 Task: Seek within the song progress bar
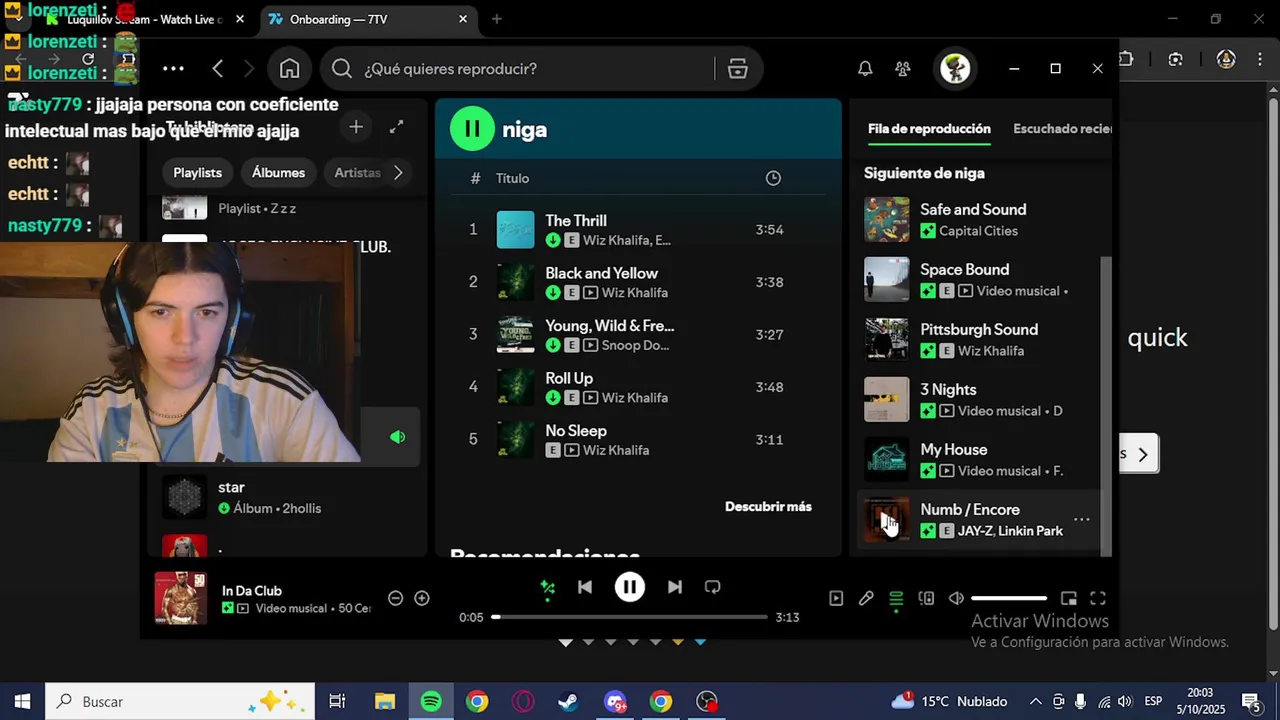click(630, 617)
